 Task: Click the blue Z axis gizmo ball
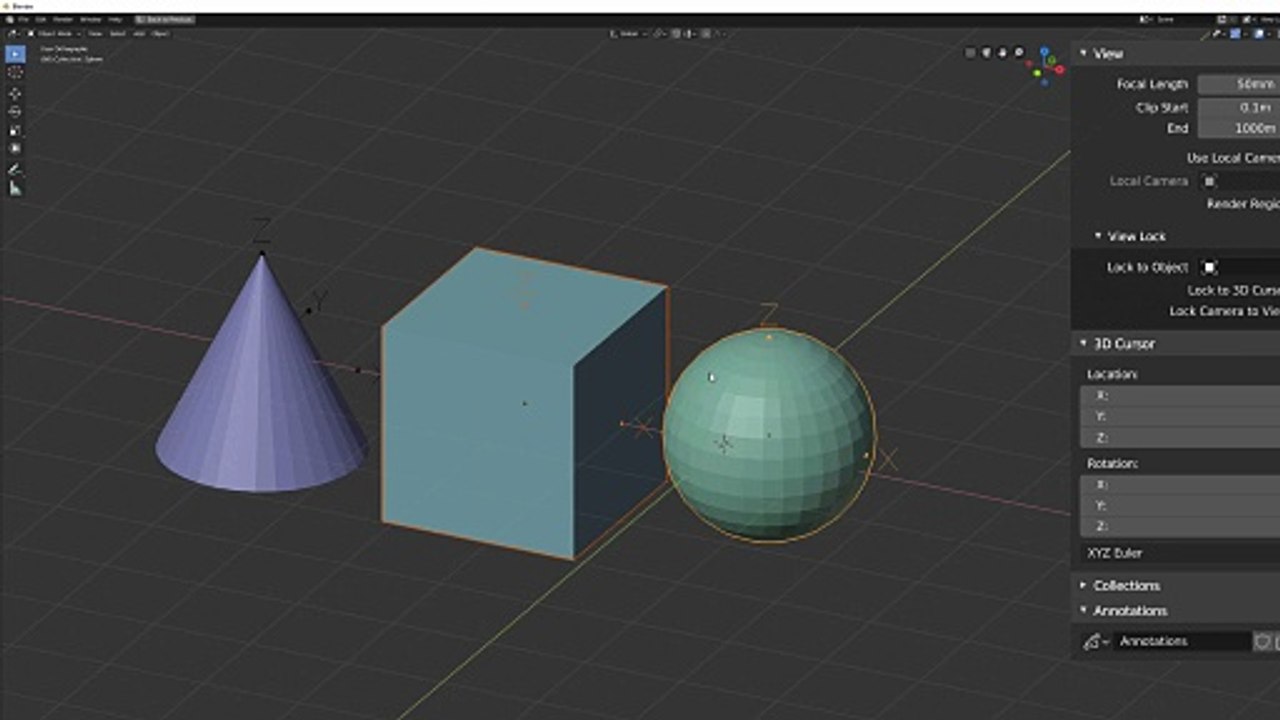[1046, 51]
